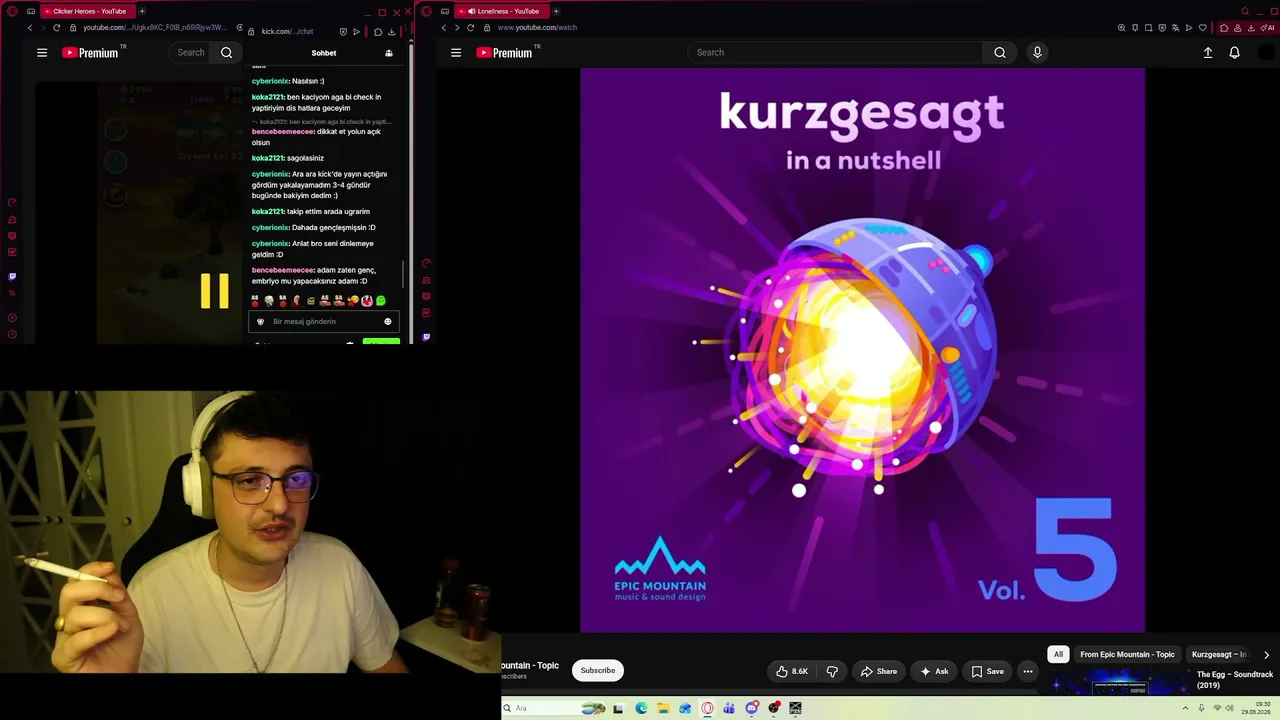The width and height of the screenshot is (1280, 720).
Task: Show hidden system tray icons
Action: tap(1186, 708)
